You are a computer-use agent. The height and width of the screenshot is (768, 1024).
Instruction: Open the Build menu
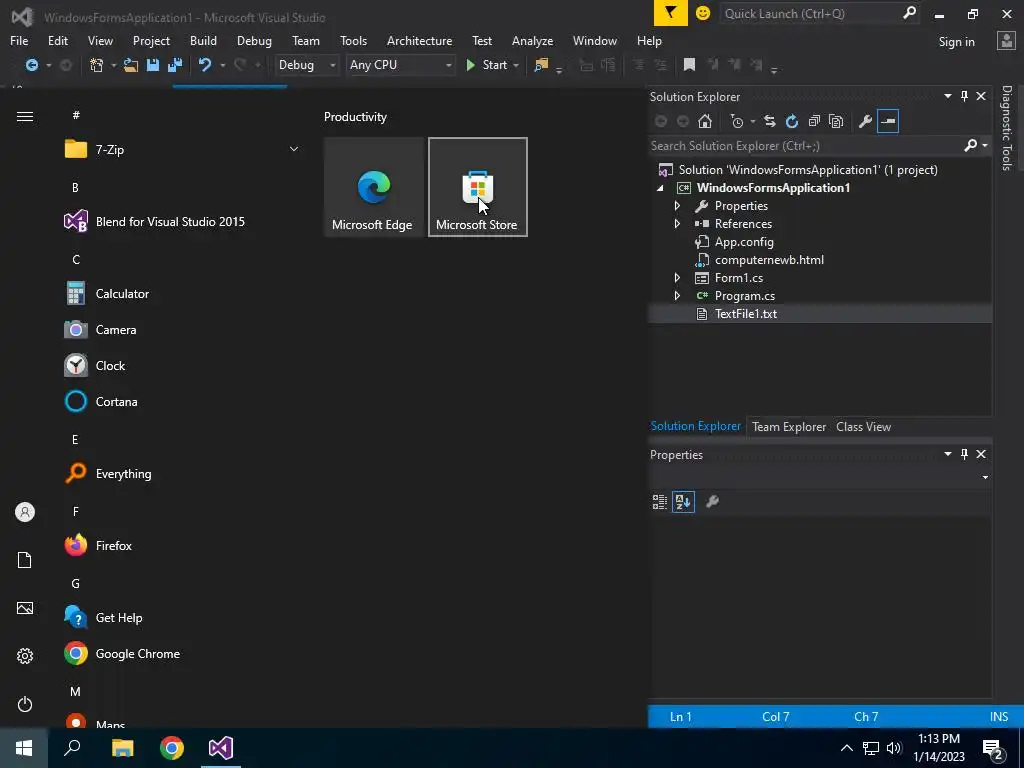tap(203, 40)
